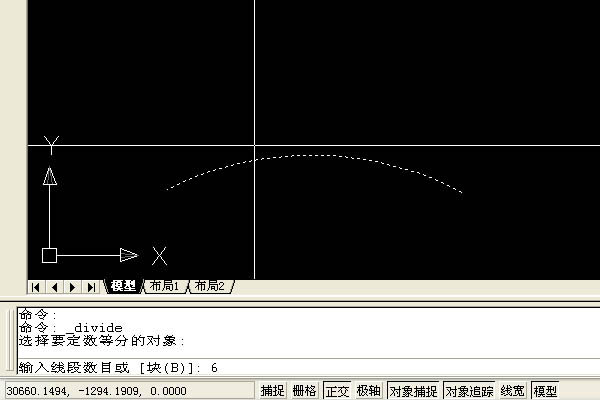The image size is (600, 400).
Task: Click the 模型 status bar button
Action: (545, 391)
